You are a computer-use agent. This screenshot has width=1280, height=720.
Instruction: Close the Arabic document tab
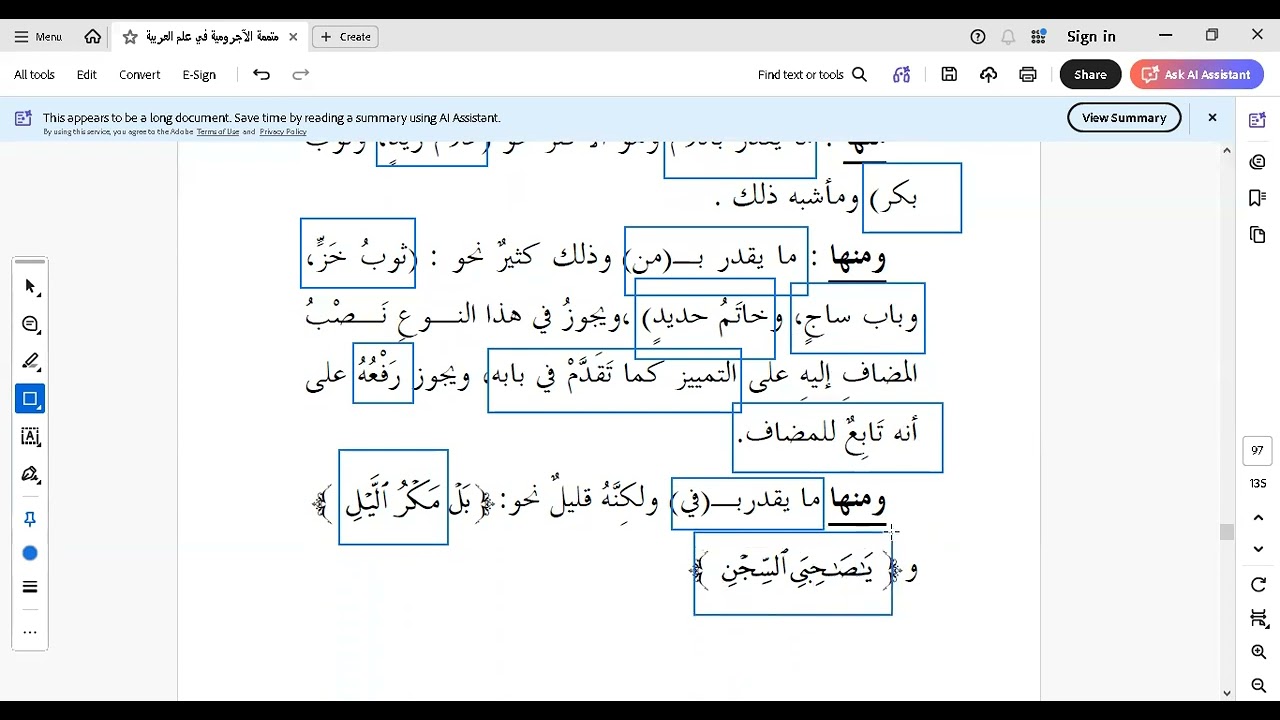point(293,37)
